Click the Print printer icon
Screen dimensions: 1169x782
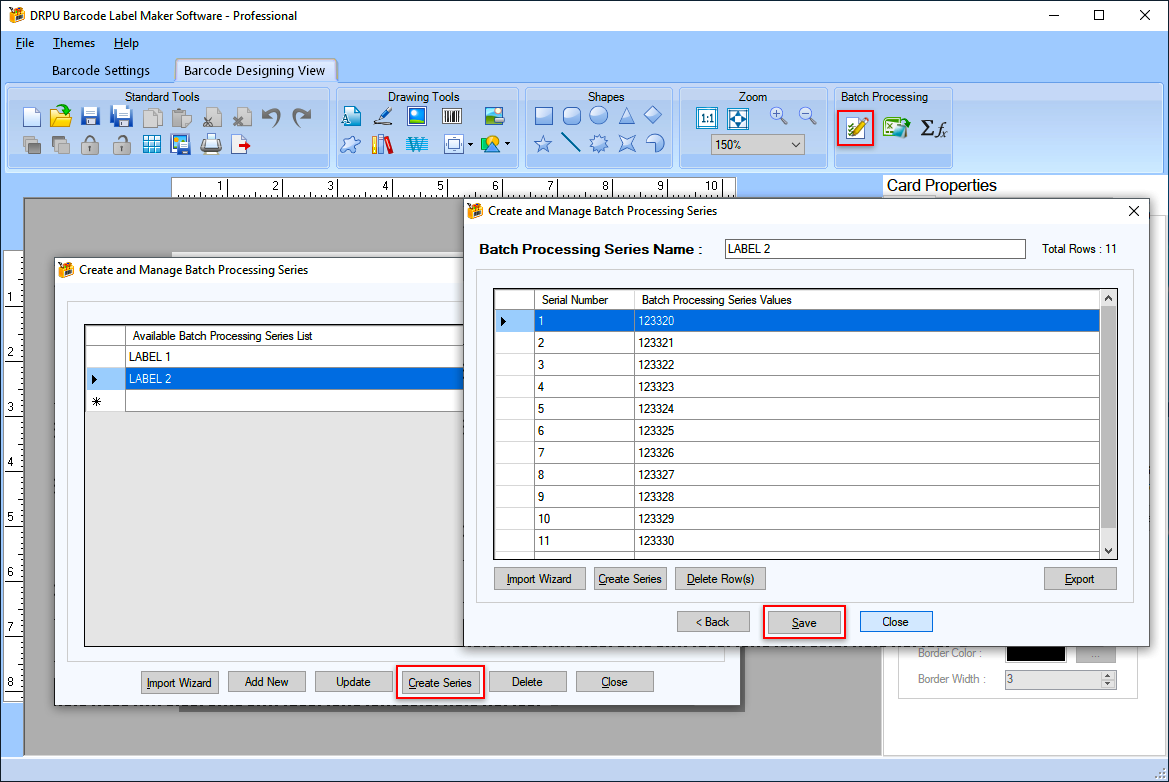pyautogui.click(x=211, y=144)
